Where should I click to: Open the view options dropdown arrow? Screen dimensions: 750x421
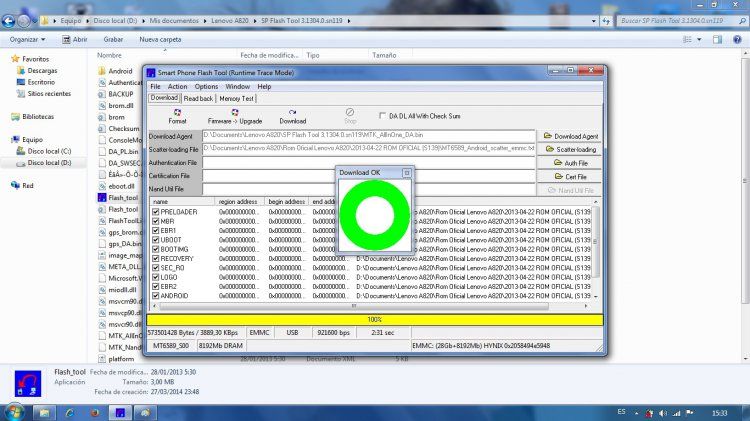tap(699, 40)
